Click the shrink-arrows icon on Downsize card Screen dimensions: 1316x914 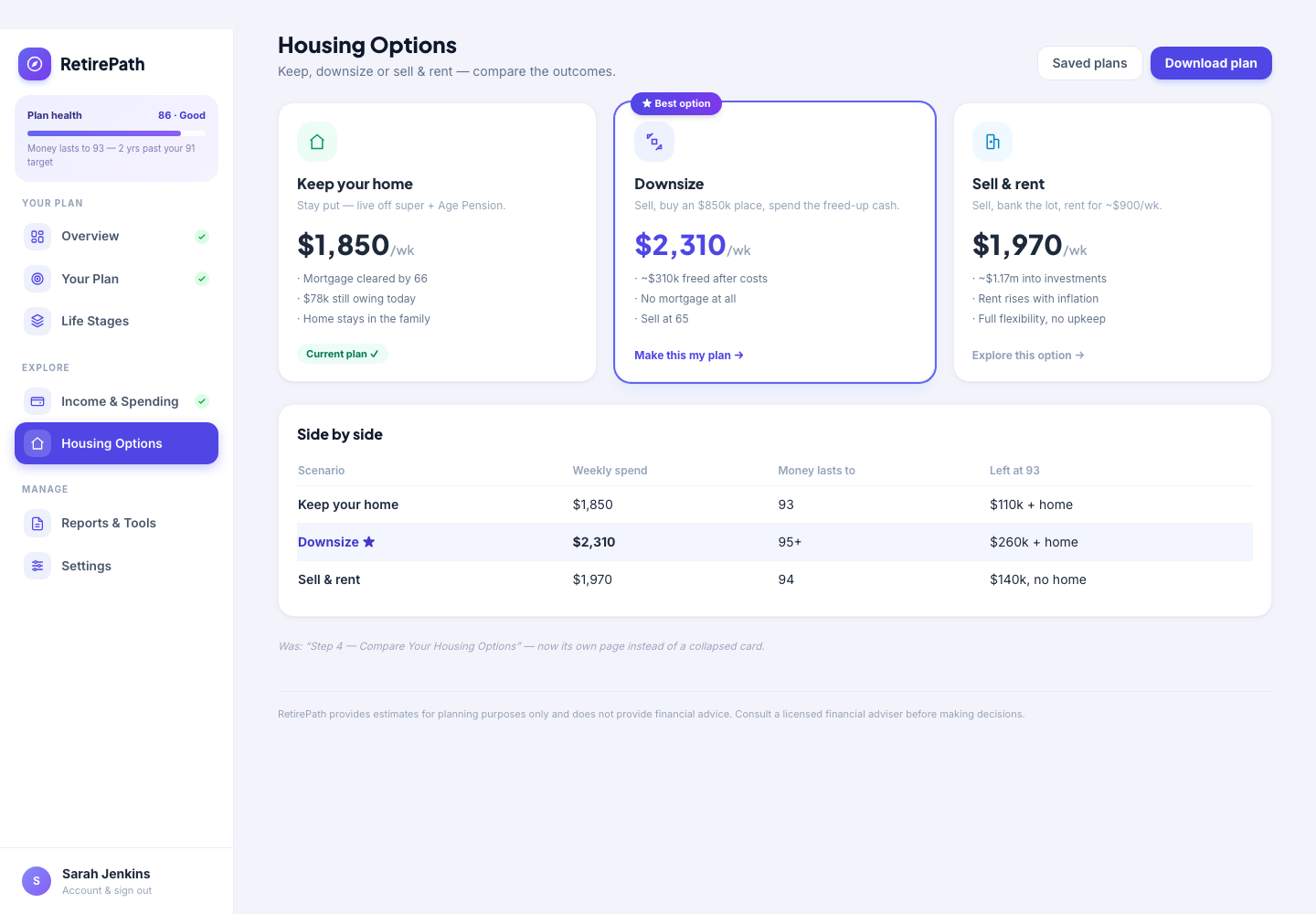pos(654,142)
